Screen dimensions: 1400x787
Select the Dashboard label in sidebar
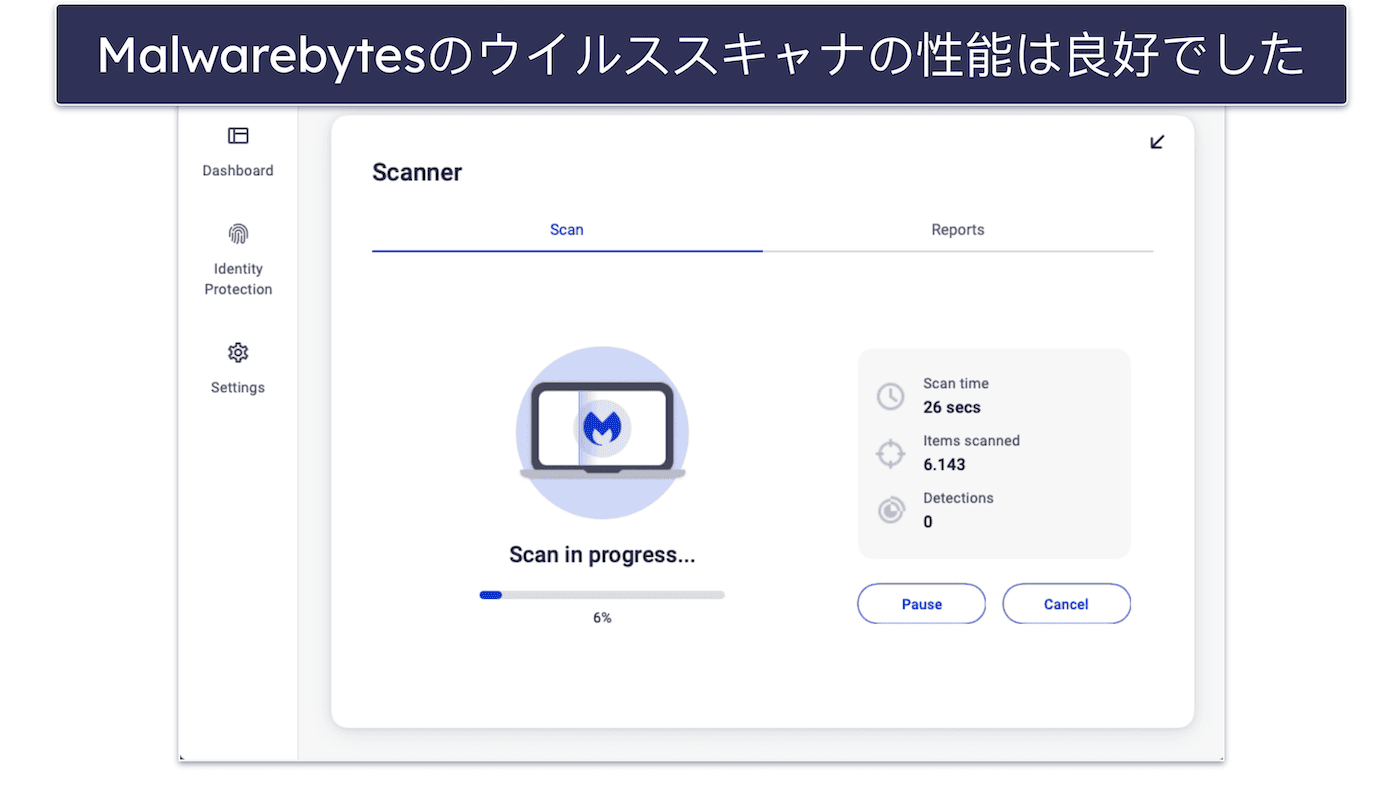point(238,171)
